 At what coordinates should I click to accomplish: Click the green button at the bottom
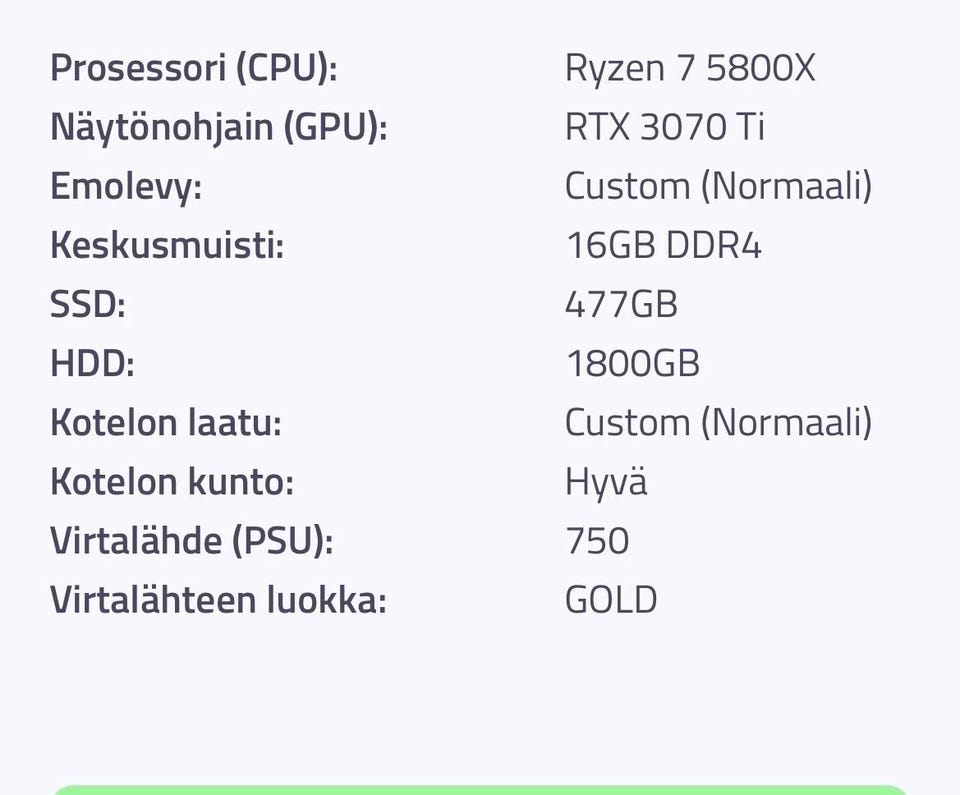tap(480, 789)
